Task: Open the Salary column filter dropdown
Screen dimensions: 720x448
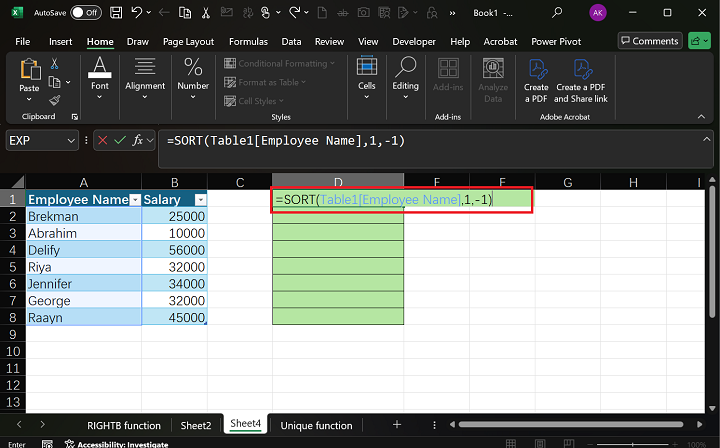Action: point(200,200)
